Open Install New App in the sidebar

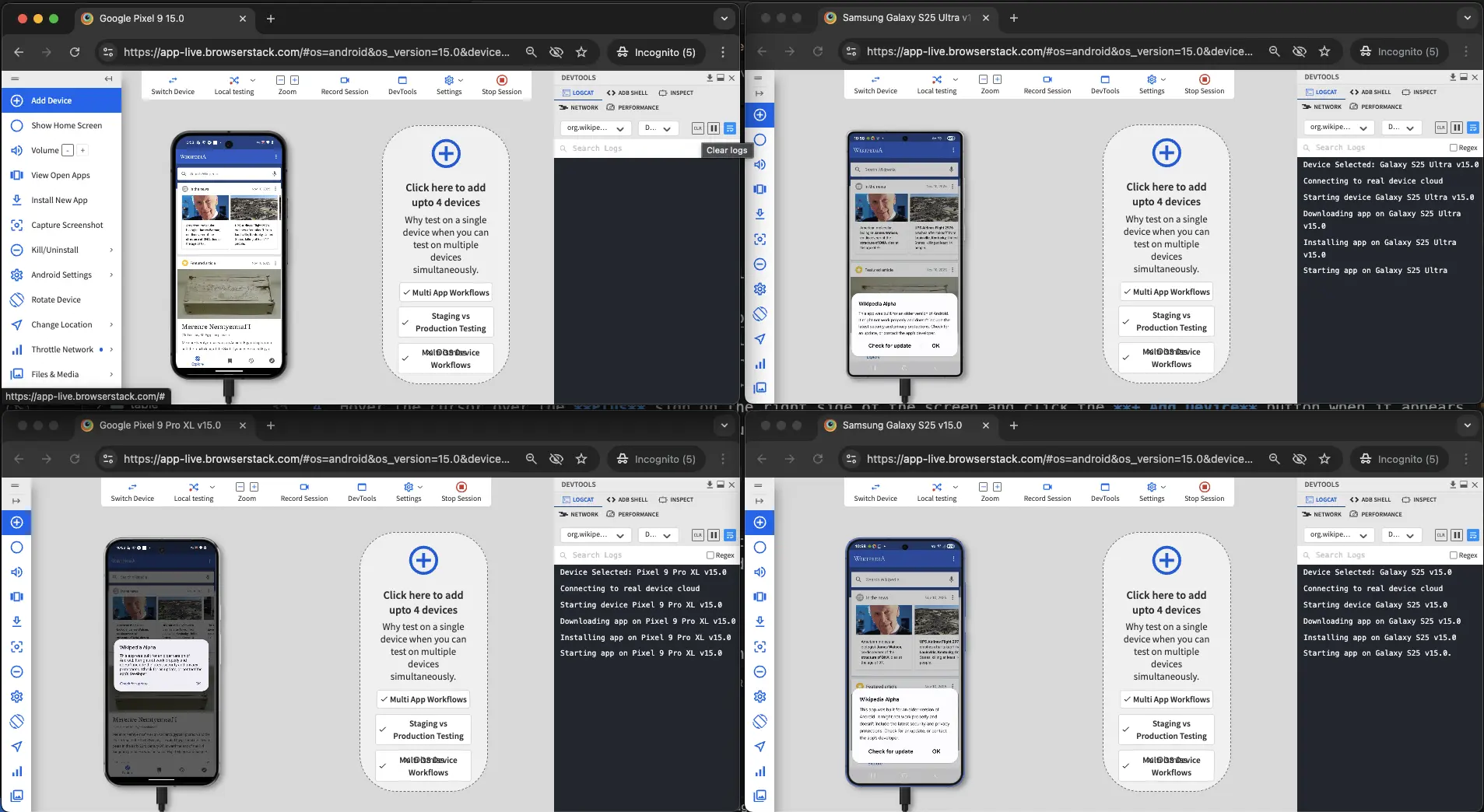pos(59,200)
